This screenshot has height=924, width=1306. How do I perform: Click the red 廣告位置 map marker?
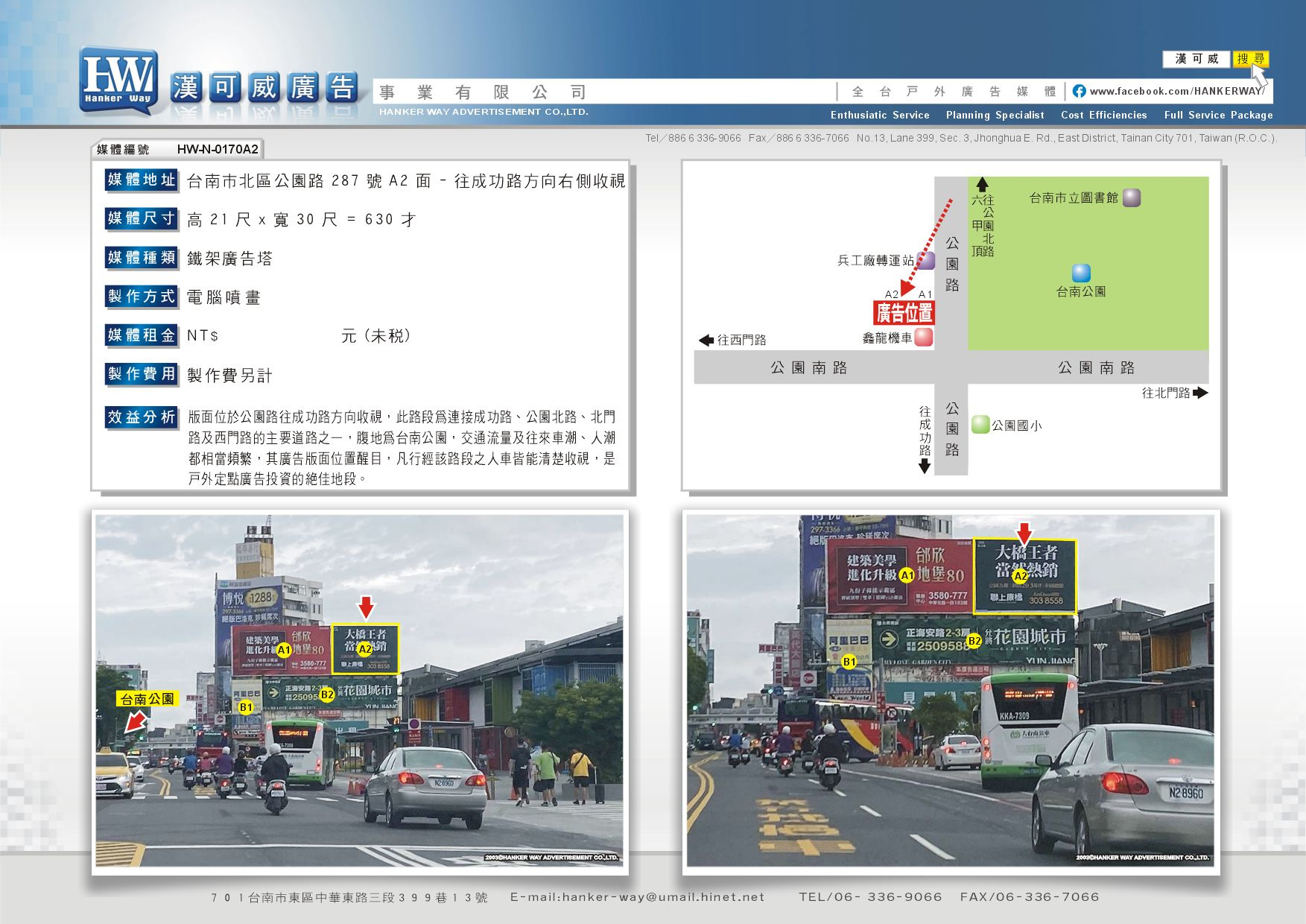pos(904,312)
